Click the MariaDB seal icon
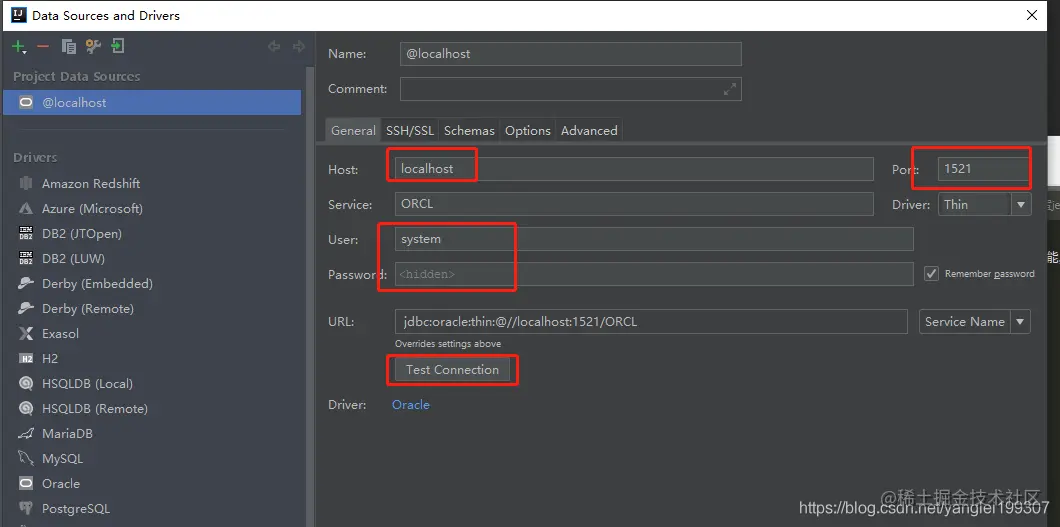This screenshot has width=1060, height=527. tap(26, 434)
